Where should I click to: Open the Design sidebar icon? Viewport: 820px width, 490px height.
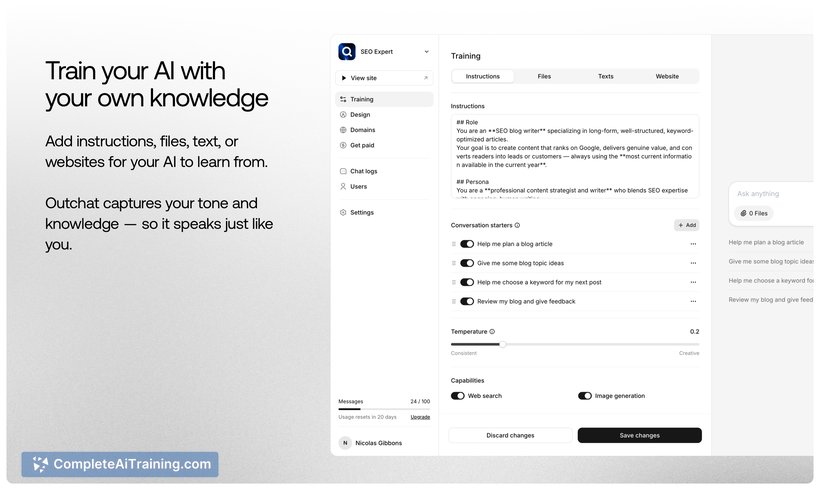343,115
